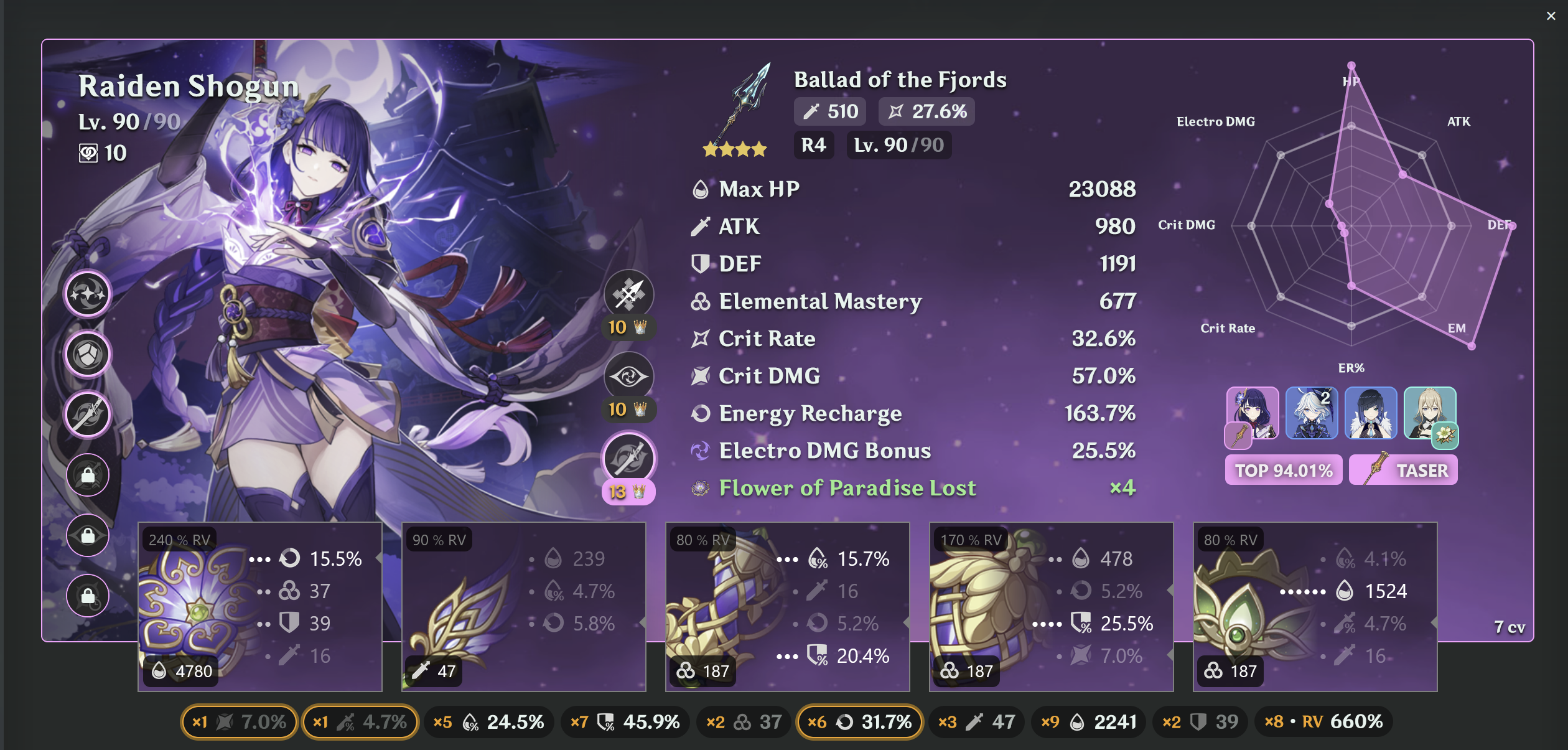
Task: Click the Furina teammate portrait
Action: tap(1312, 413)
